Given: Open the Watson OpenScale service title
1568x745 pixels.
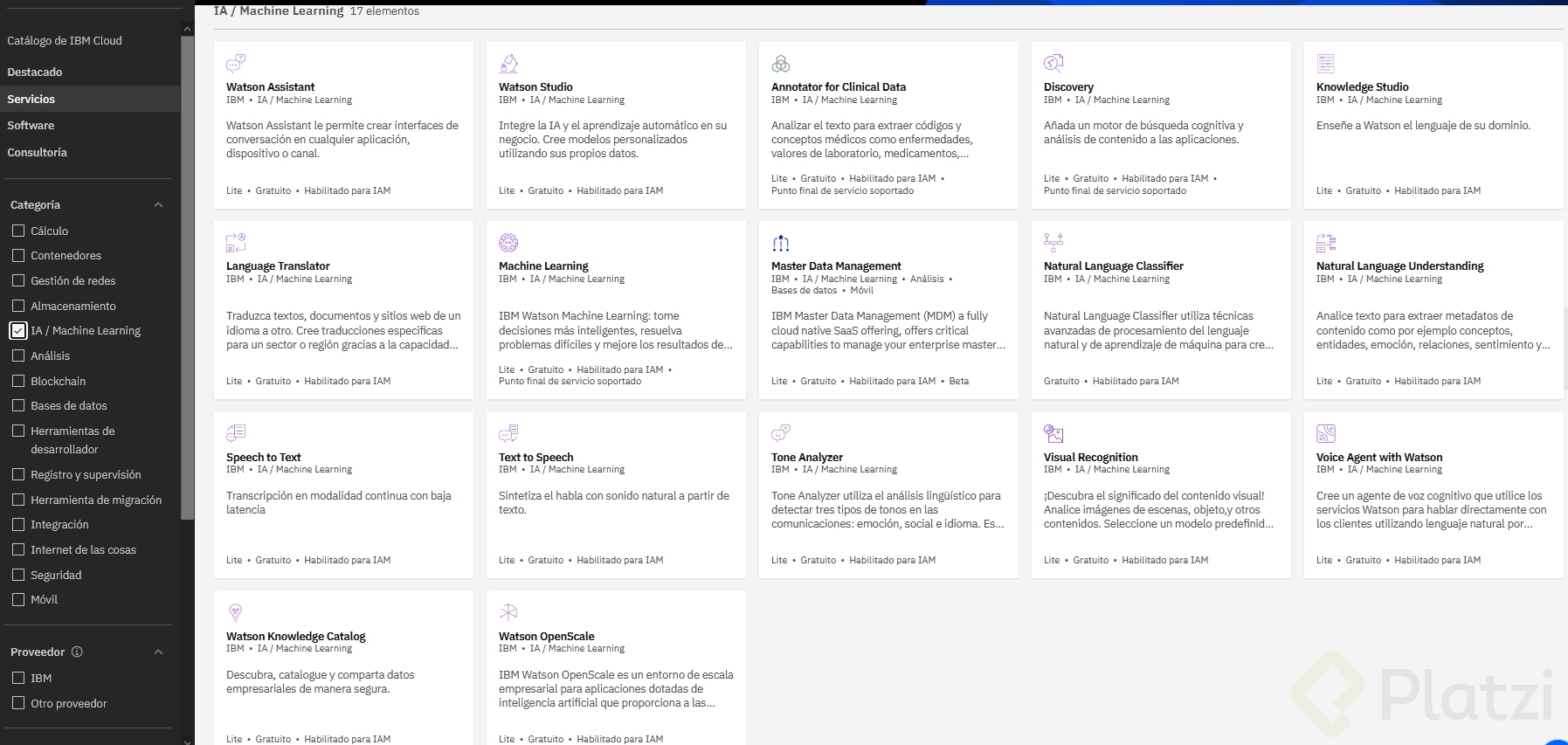Looking at the screenshot, I should [547, 636].
